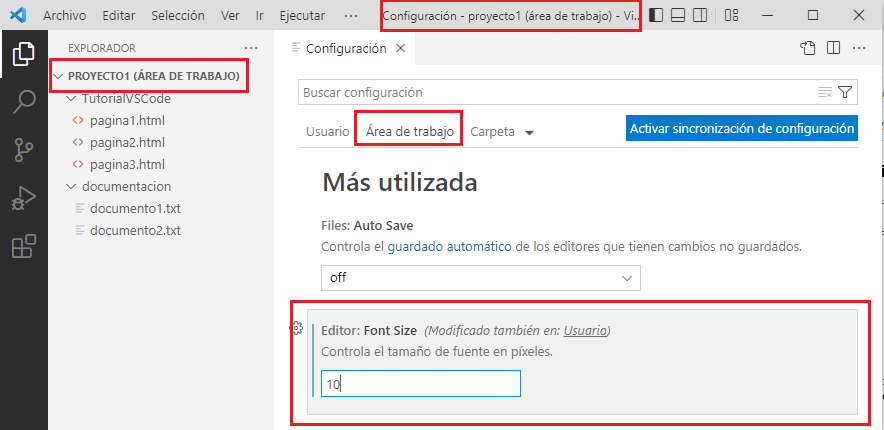Screen dimensions: 884x430
Task: Follow the Usuario link in Font Size
Action: [x=585, y=331]
